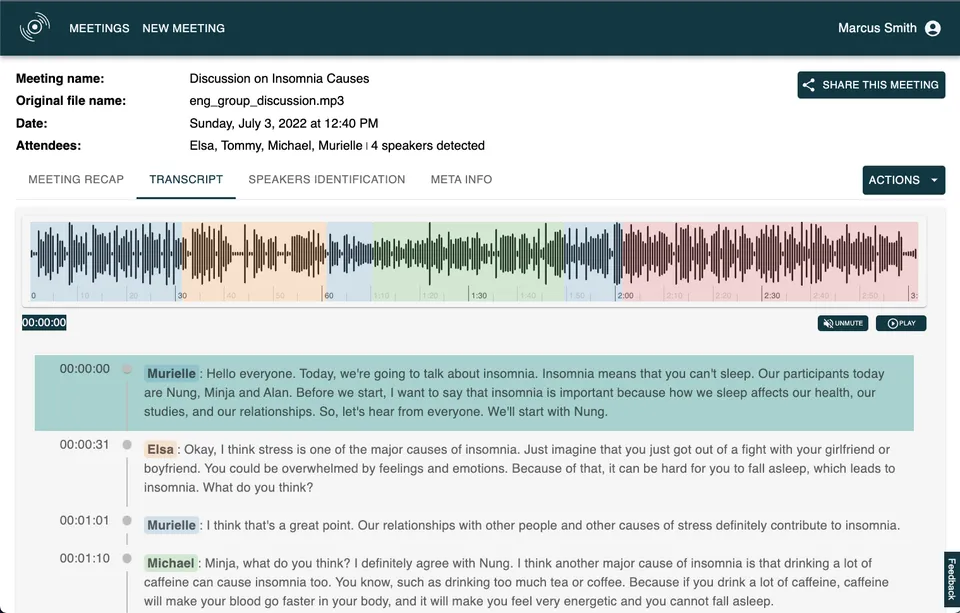Click the timeline dot beside 00:01:01
Viewport: 960px width, 613px height.
tap(127, 521)
